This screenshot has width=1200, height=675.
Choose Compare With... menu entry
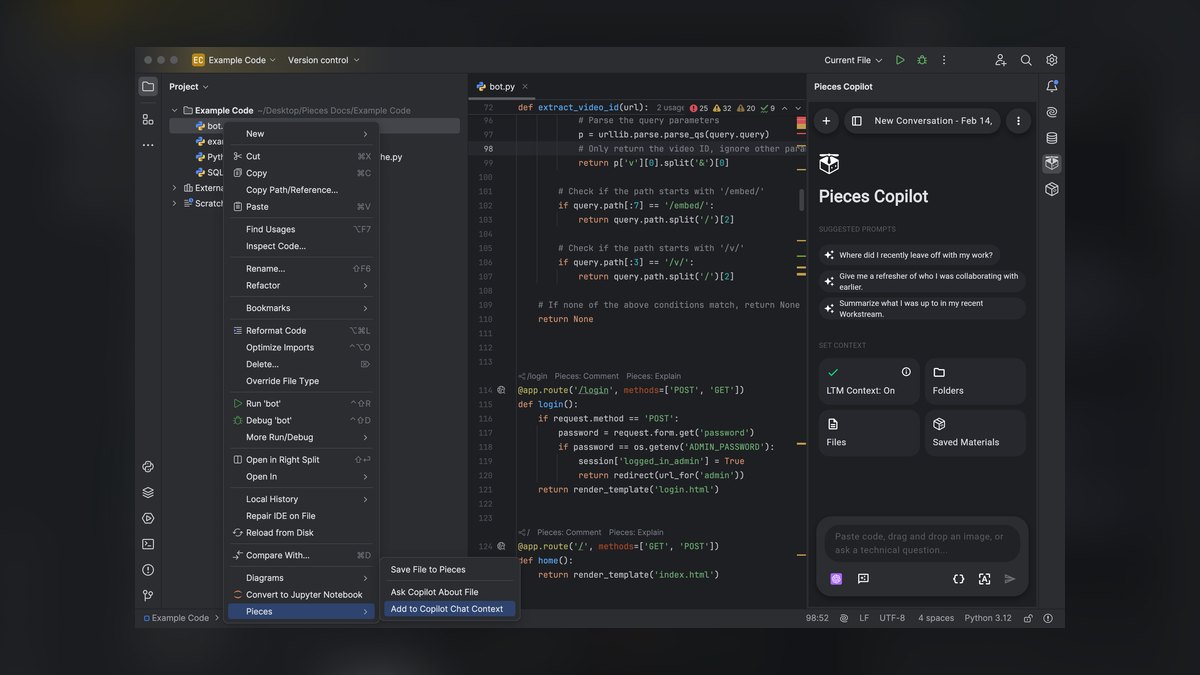(x=301, y=556)
